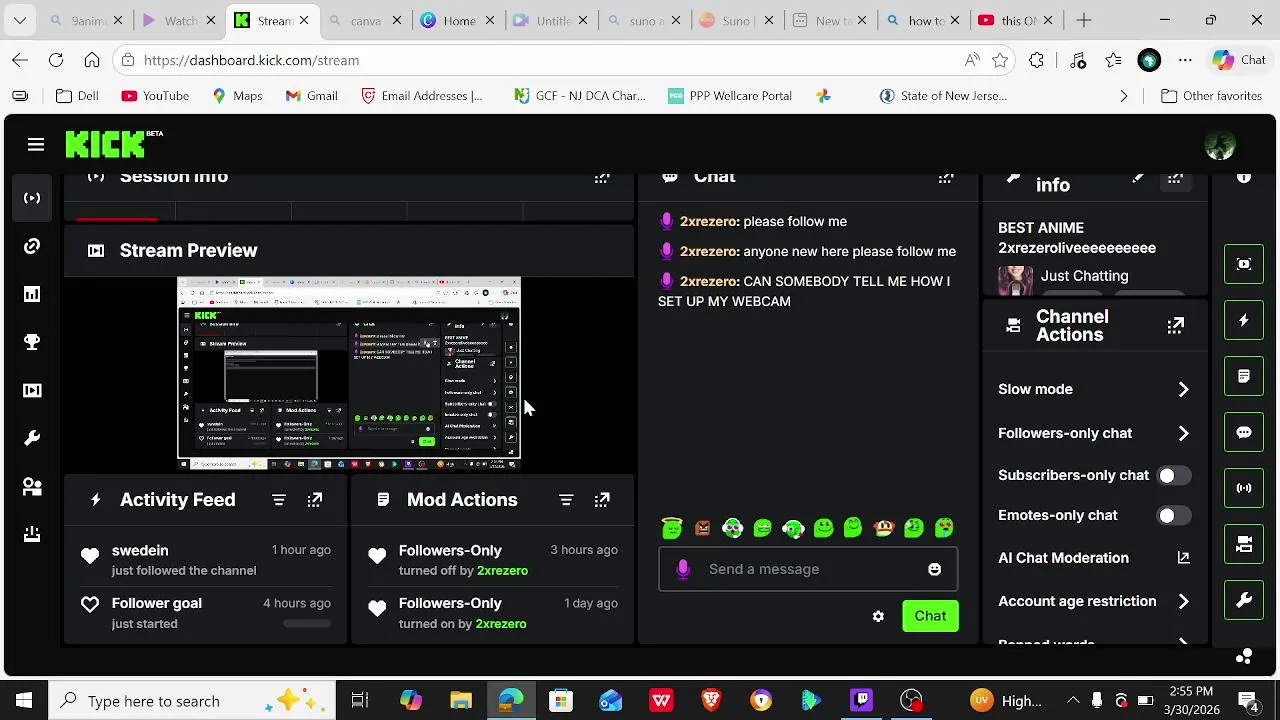This screenshot has width=1280, height=720.
Task: Pop out the Activity Feed panel
Action: pos(315,500)
